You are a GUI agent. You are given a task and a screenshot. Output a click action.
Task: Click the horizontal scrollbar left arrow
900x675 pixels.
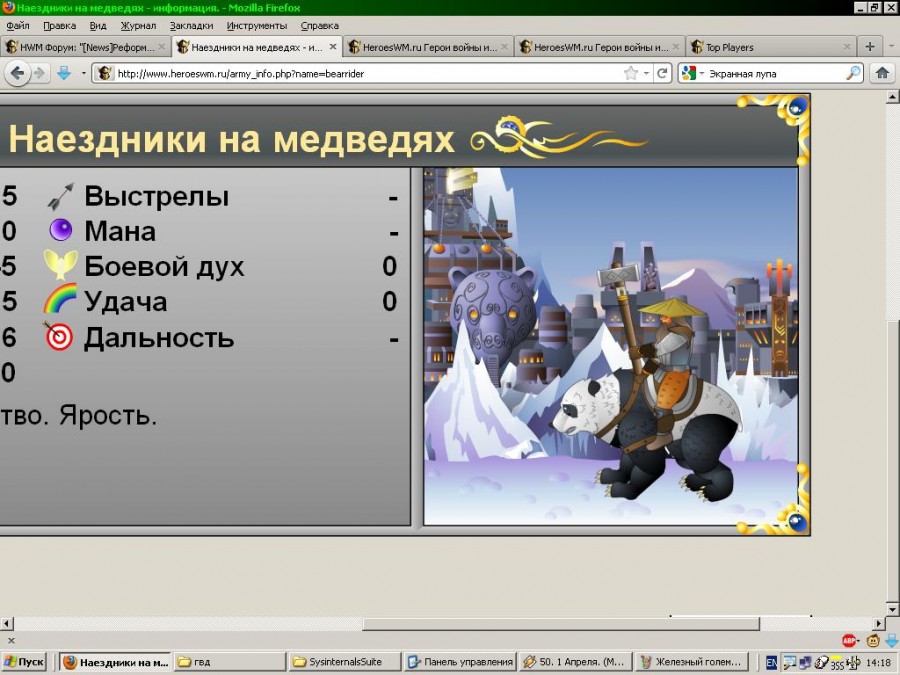click(6, 623)
